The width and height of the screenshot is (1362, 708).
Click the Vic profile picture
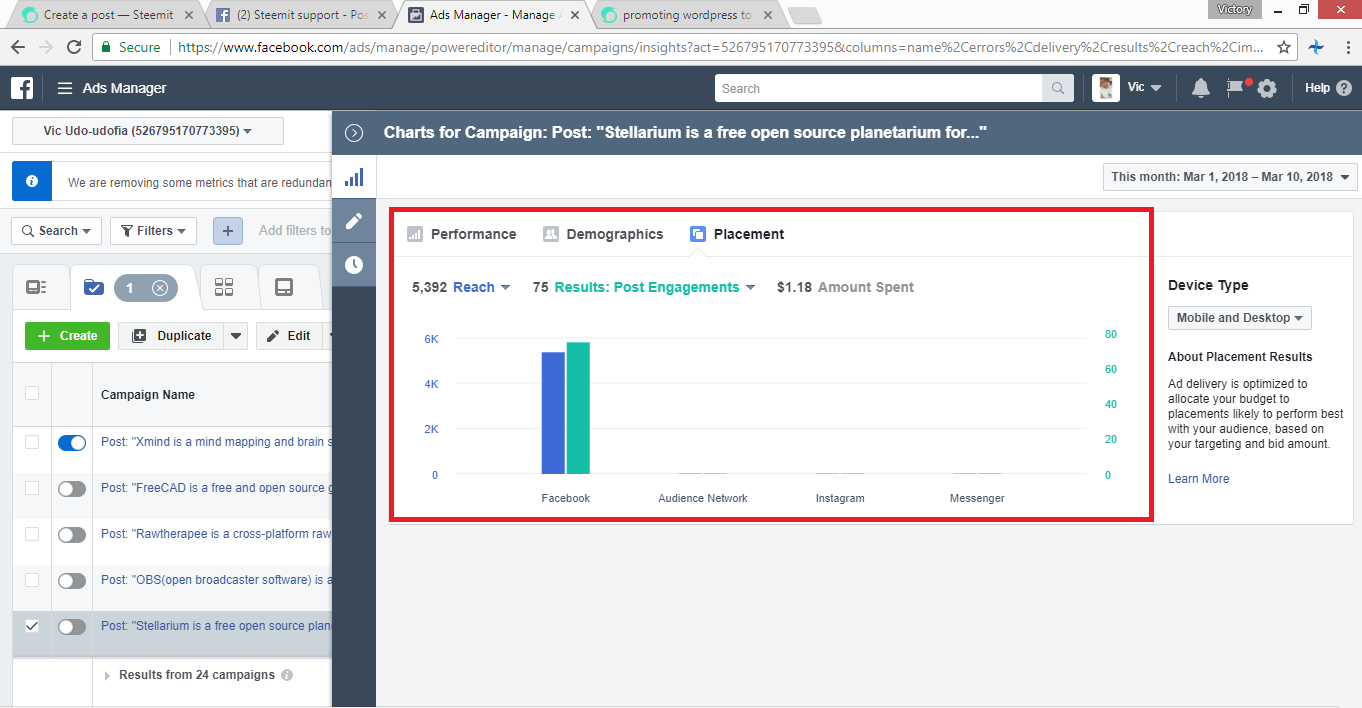click(1105, 88)
